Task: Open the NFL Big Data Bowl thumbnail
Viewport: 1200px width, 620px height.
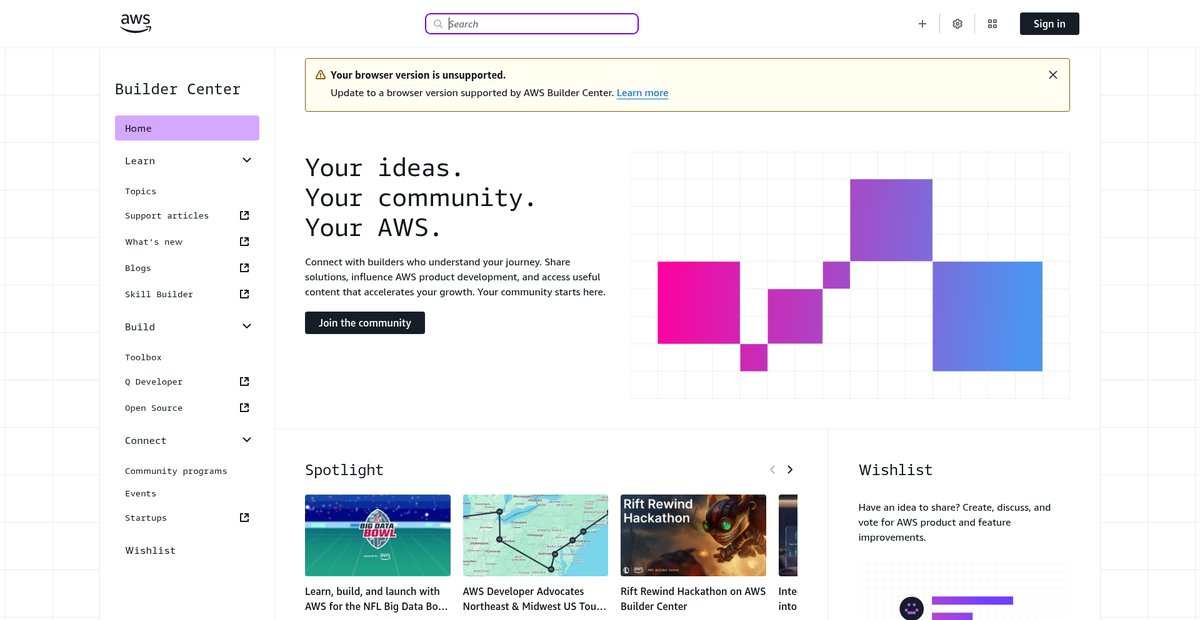Action: coord(378,535)
